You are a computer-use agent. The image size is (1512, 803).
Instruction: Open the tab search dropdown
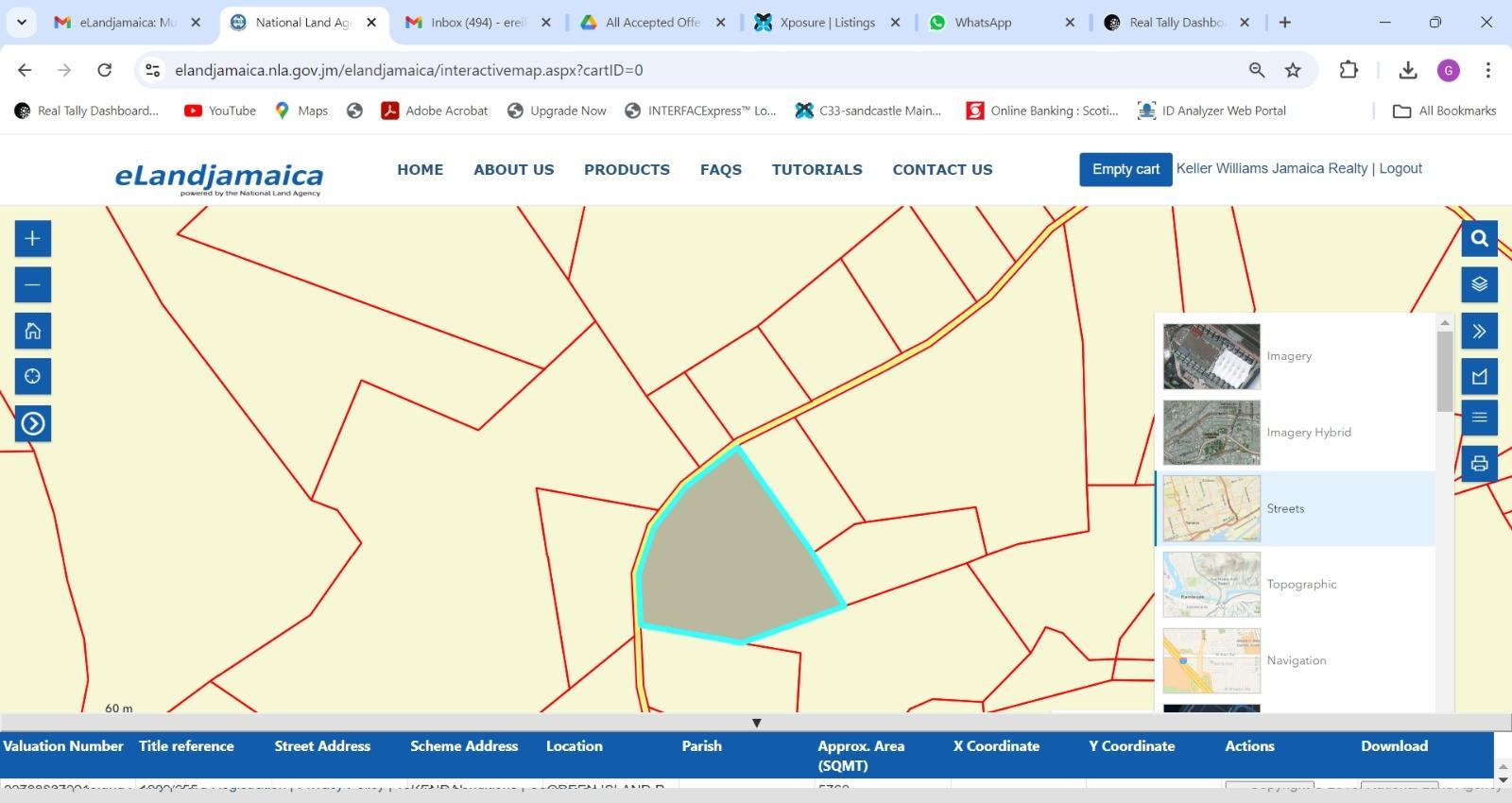21,23
